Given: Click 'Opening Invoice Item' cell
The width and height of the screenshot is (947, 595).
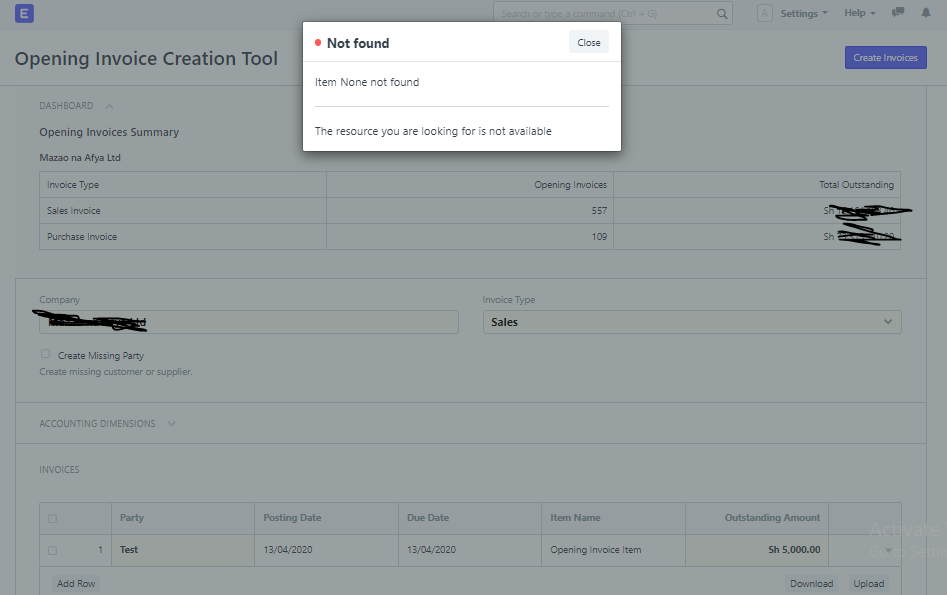Looking at the screenshot, I should coord(613,550).
